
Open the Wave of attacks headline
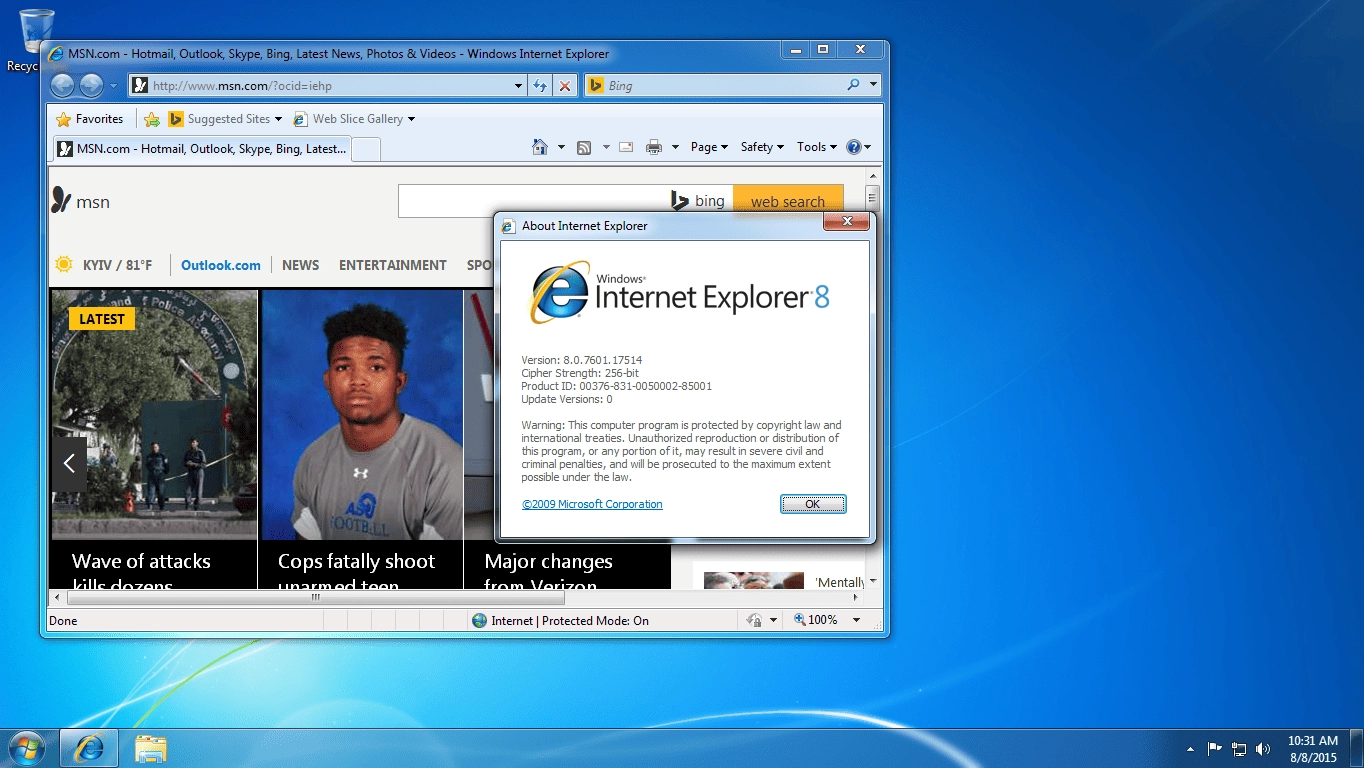point(141,573)
